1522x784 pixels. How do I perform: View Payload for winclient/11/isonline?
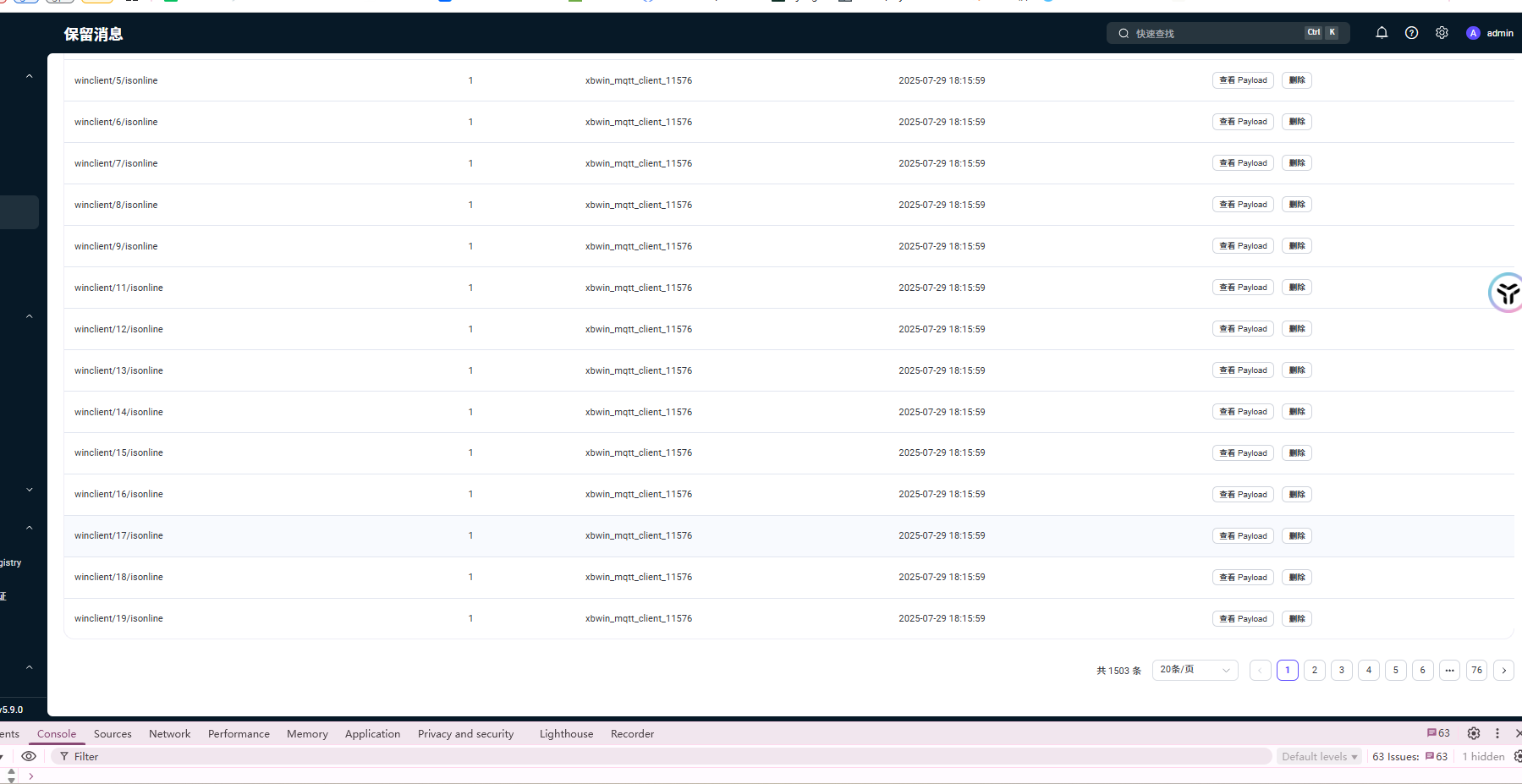point(1243,288)
